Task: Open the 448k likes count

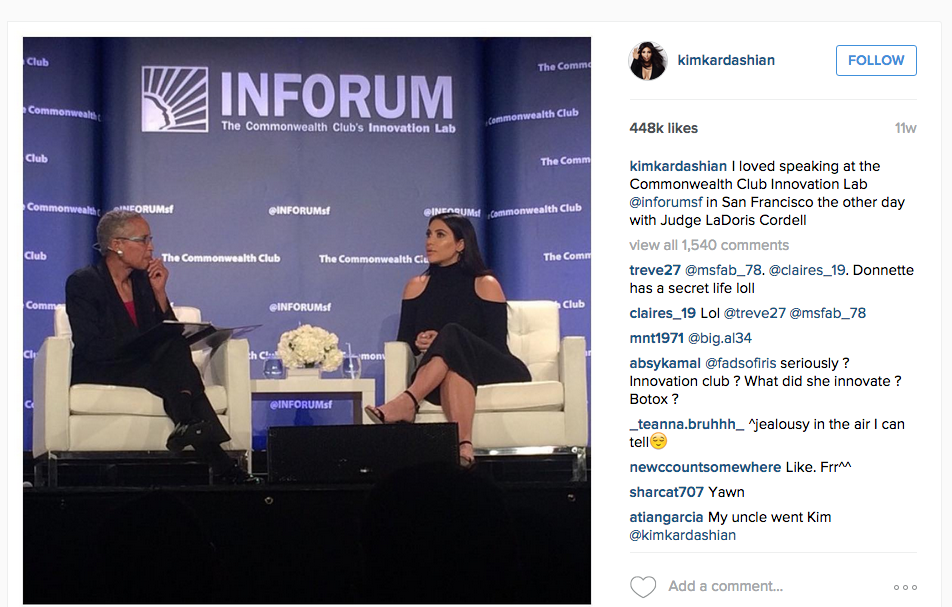Action: coord(664,128)
